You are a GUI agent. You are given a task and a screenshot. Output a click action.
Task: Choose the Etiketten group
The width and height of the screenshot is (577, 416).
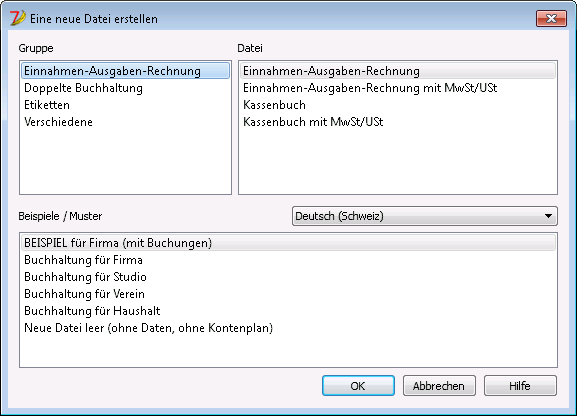(125, 105)
